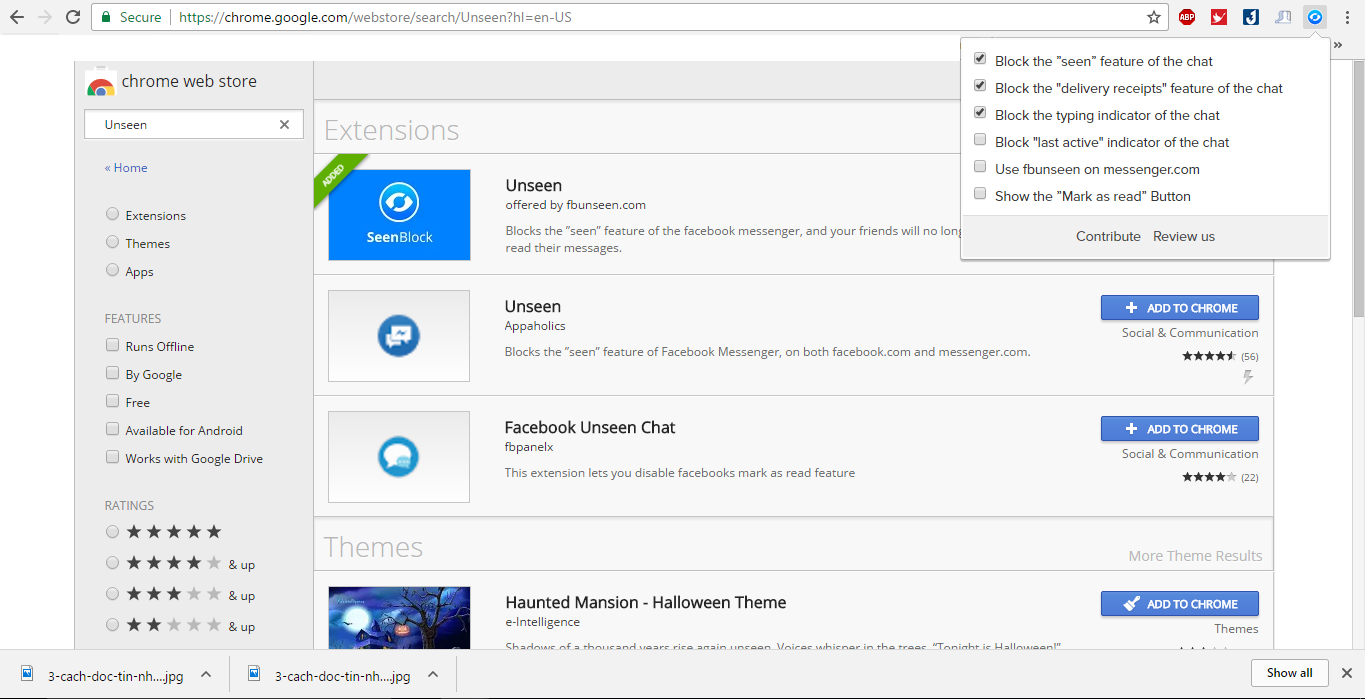Click the page vertical scrollbar
The width and height of the screenshot is (1365, 699).
[x=1357, y=200]
